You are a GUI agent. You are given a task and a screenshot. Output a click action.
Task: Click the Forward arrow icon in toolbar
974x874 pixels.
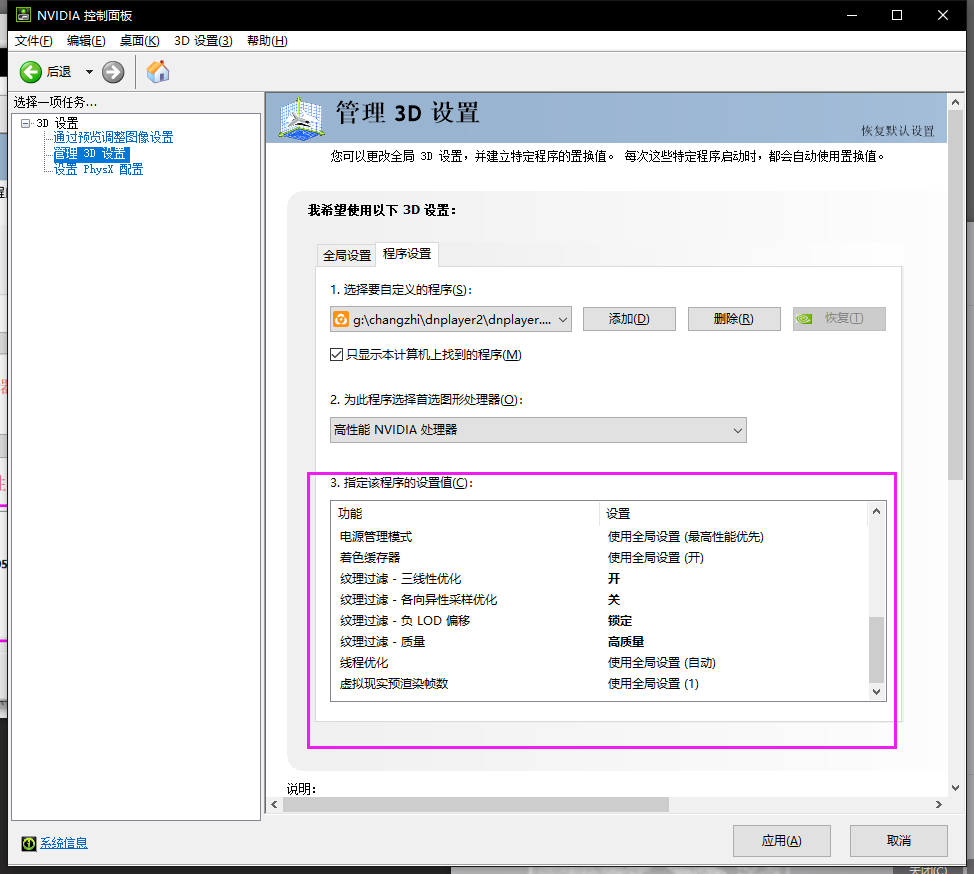113,71
